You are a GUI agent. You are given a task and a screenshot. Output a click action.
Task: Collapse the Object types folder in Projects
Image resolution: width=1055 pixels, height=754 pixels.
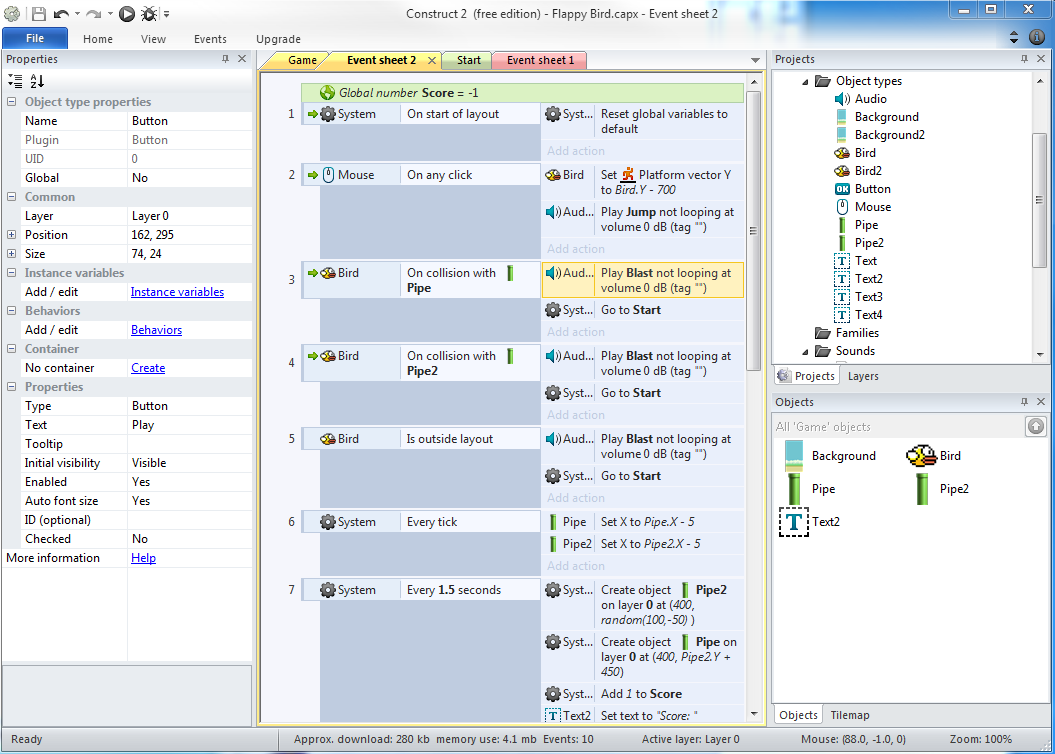click(805, 81)
